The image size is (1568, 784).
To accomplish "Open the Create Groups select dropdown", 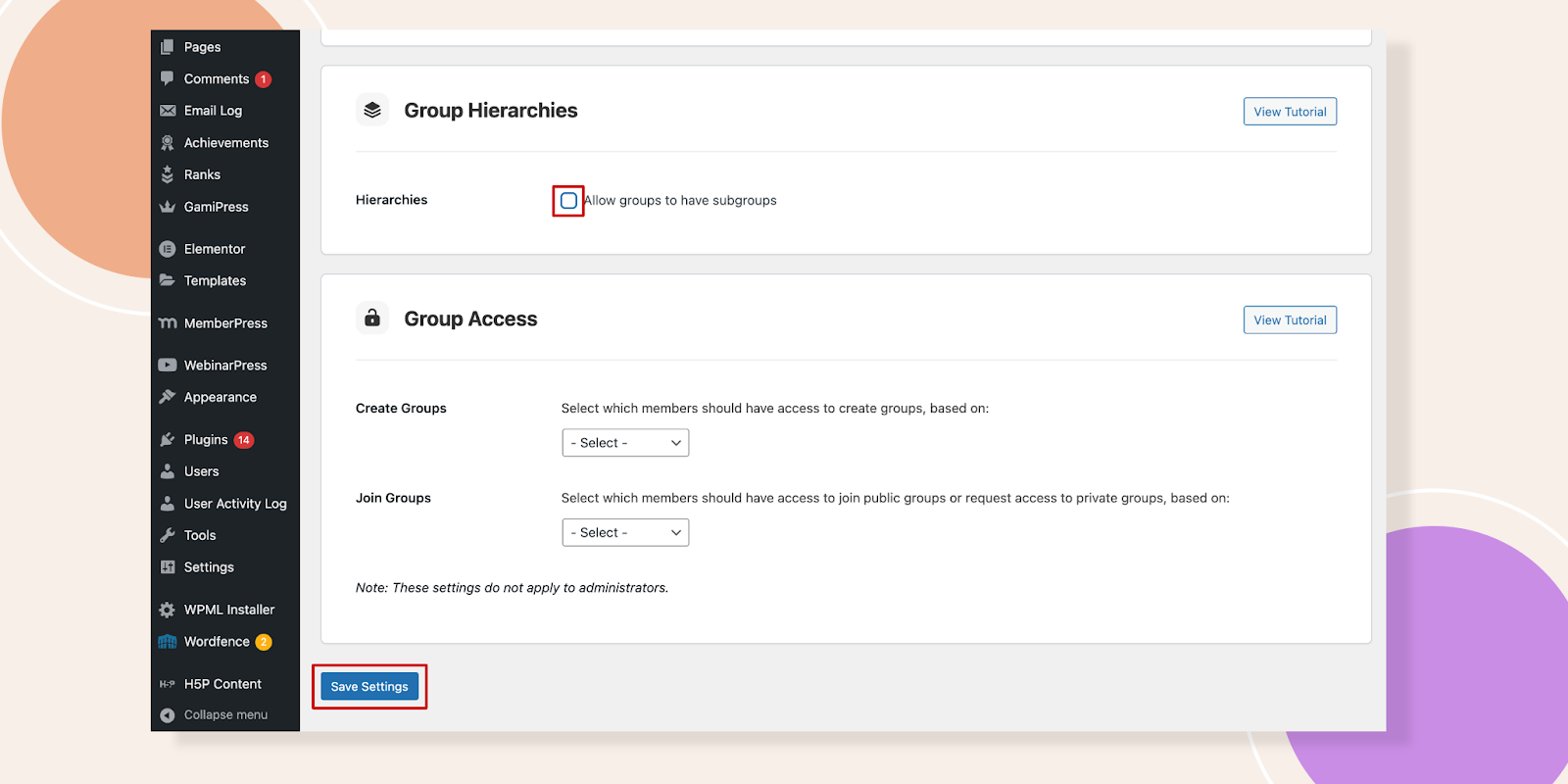I will [x=625, y=443].
